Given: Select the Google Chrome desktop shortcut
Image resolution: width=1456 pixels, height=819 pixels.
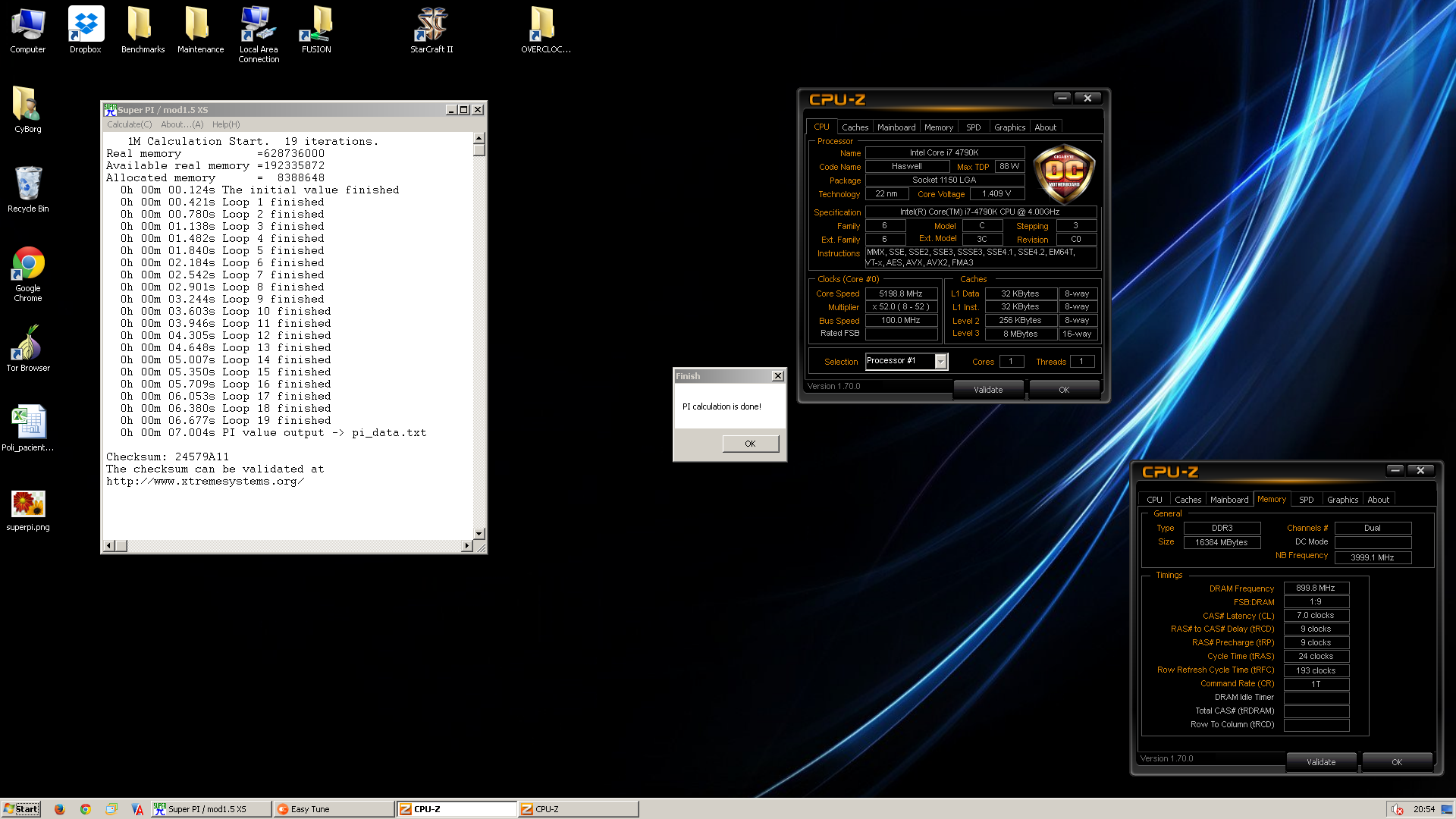Looking at the screenshot, I should tap(28, 275).
